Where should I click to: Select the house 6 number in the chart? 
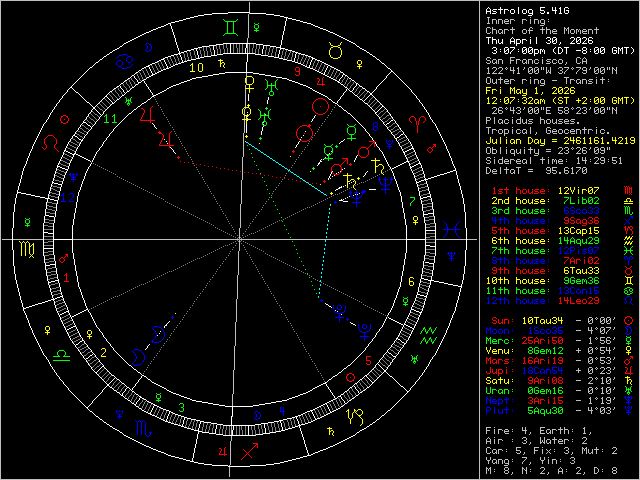coord(410,282)
